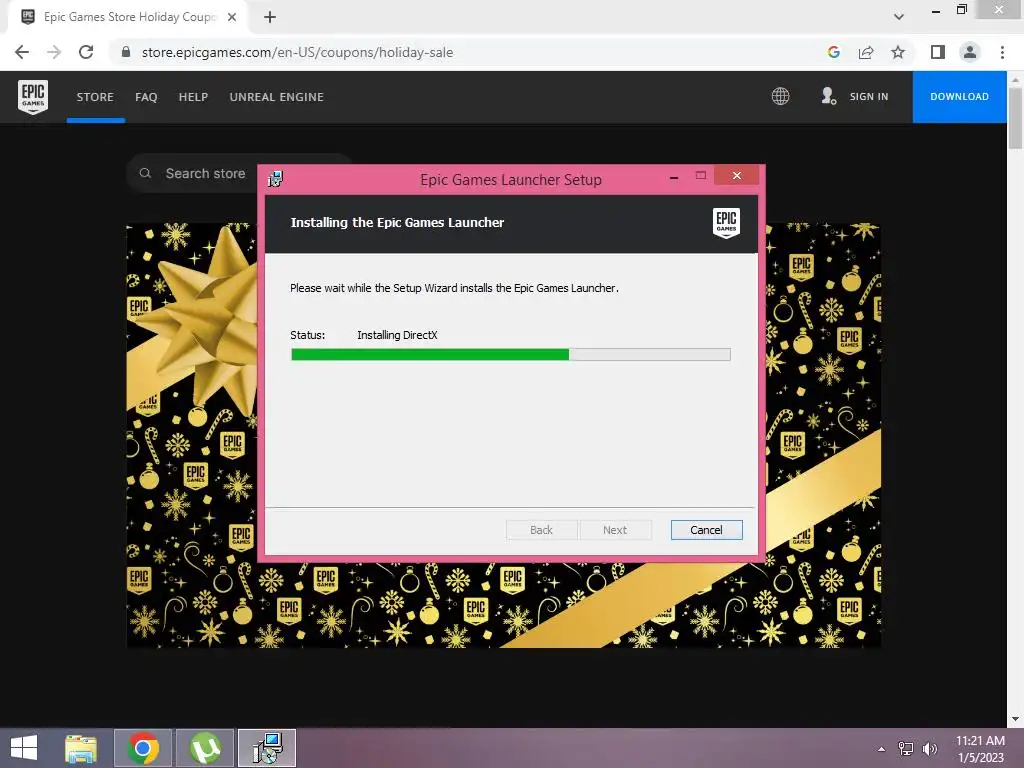This screenshot has width=1024, height=768.
Task: Click the page vertical scrollbar thumb
Action: pyautogui.click(x=1015, y=118)
